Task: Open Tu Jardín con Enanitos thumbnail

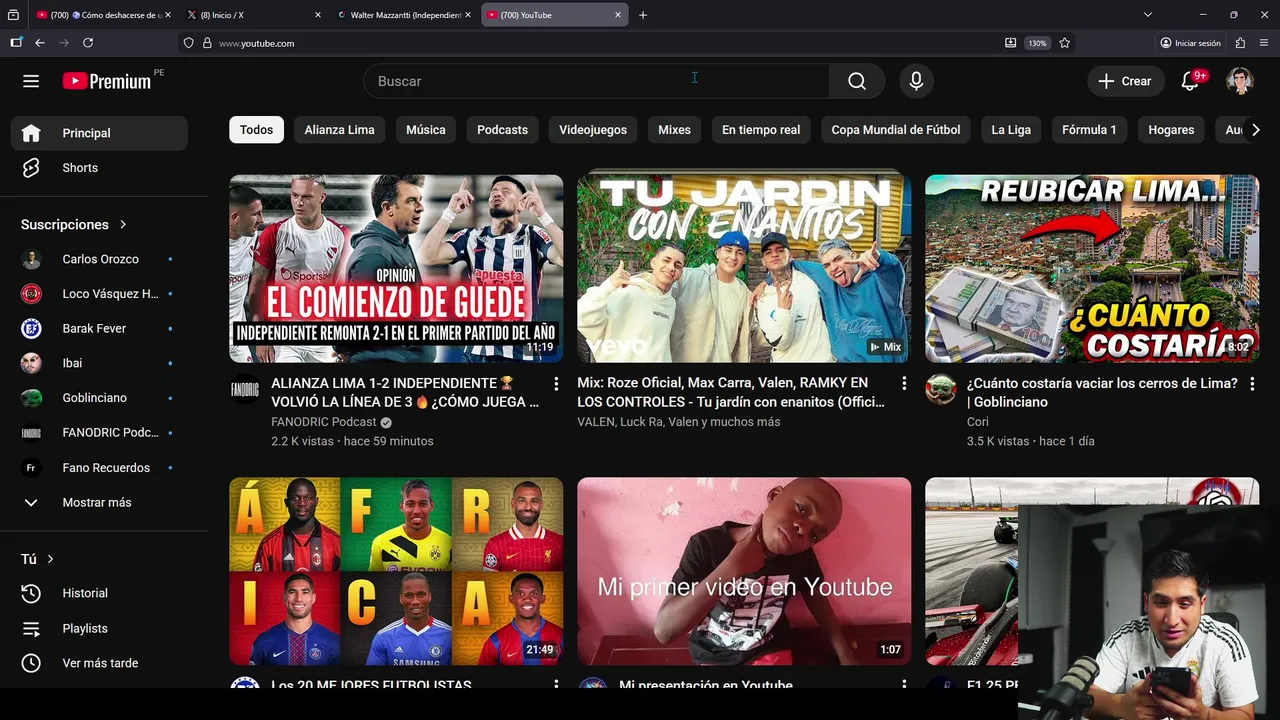Action: pos(744,268)
